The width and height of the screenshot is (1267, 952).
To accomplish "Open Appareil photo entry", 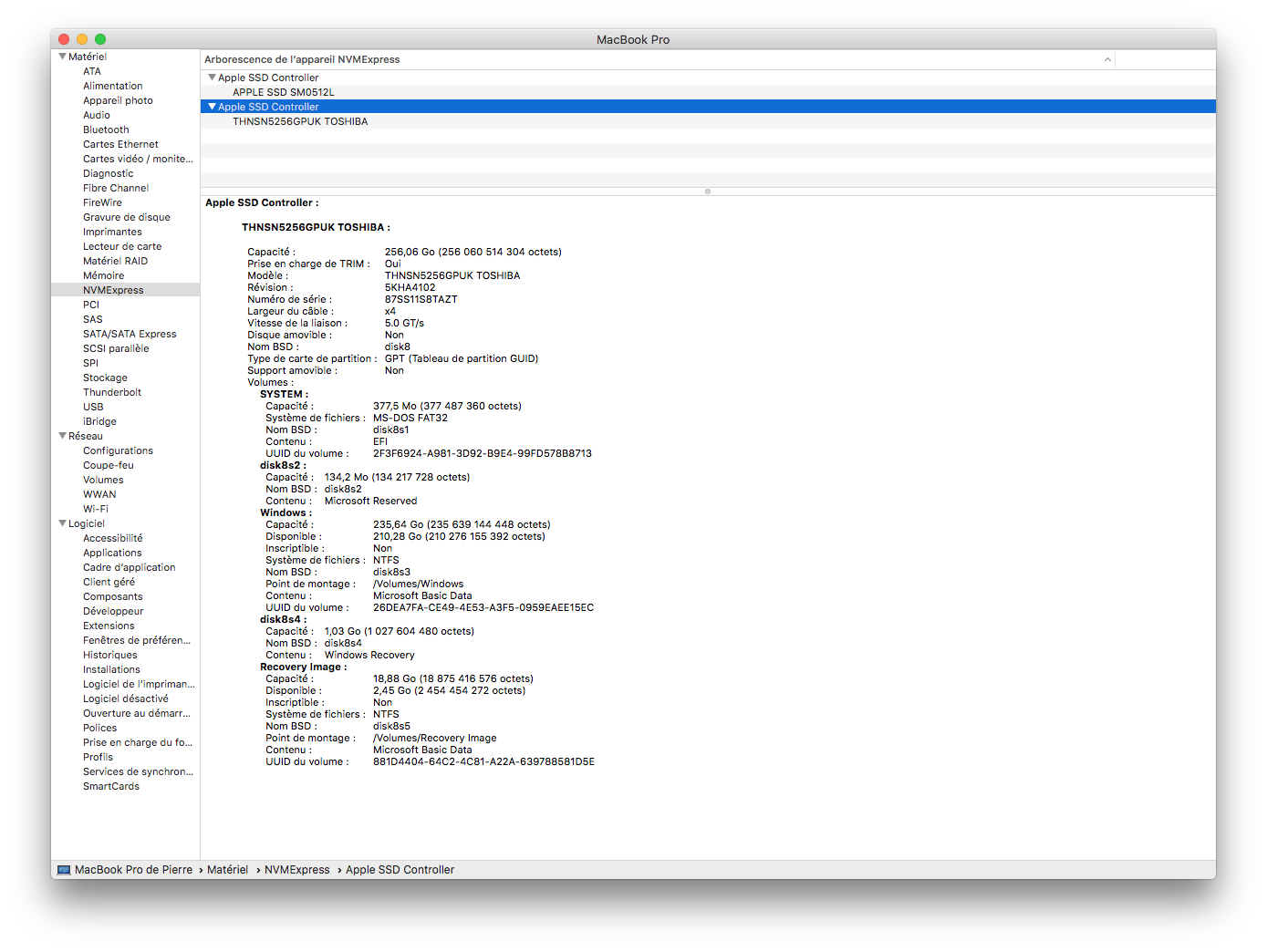I will [x=118, y=100].
